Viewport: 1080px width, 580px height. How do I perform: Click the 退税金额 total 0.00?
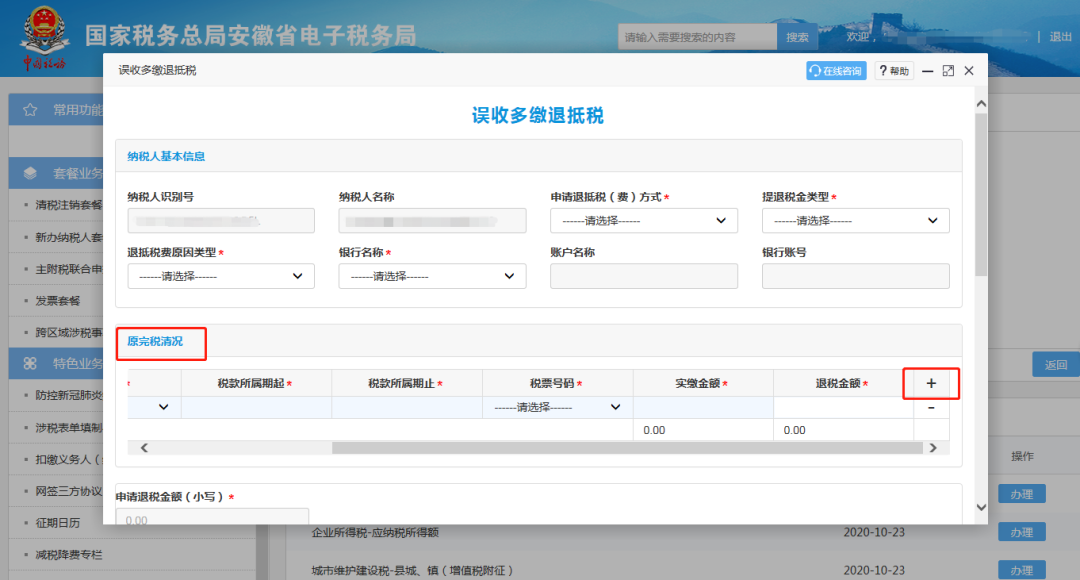tap(794, 430)
